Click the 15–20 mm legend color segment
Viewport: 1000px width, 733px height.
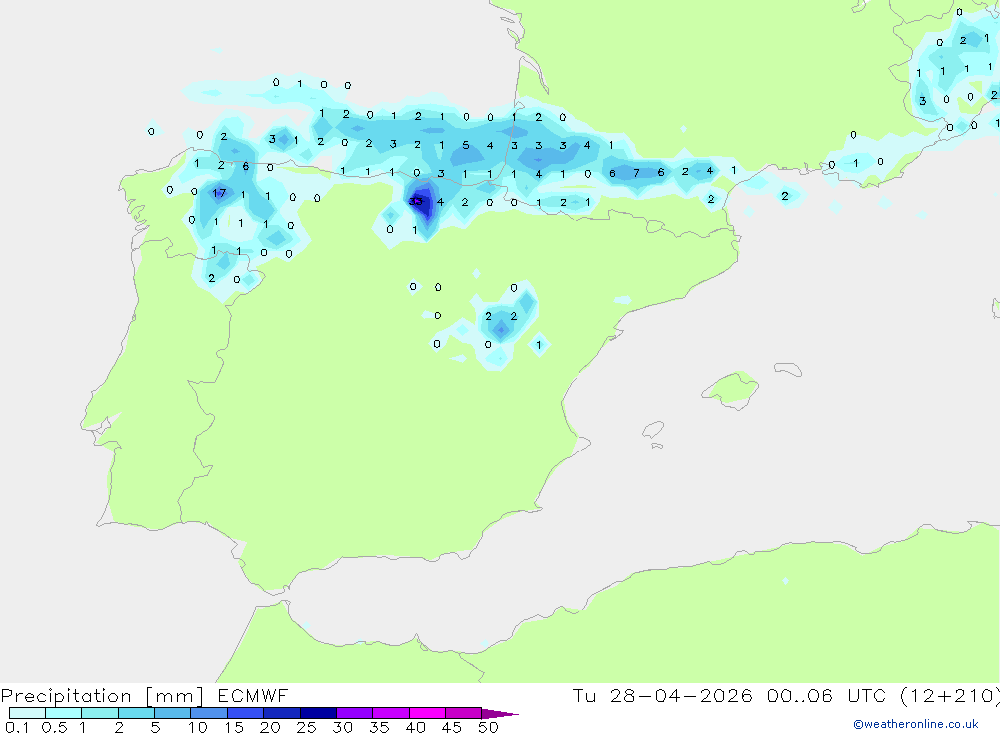(246, 713)
